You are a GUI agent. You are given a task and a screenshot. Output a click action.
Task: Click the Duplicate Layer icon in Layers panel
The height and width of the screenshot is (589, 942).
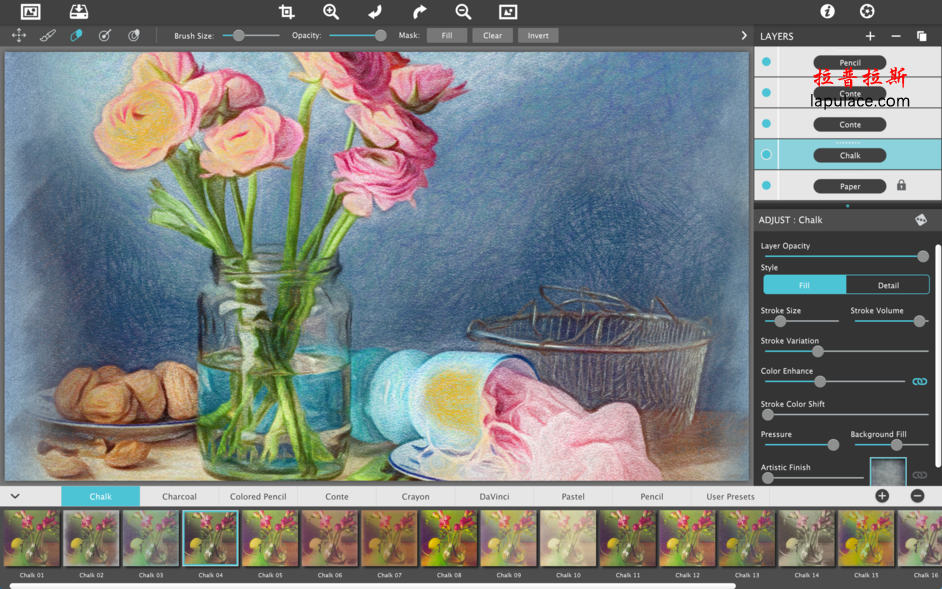click(x=922, y=36)
